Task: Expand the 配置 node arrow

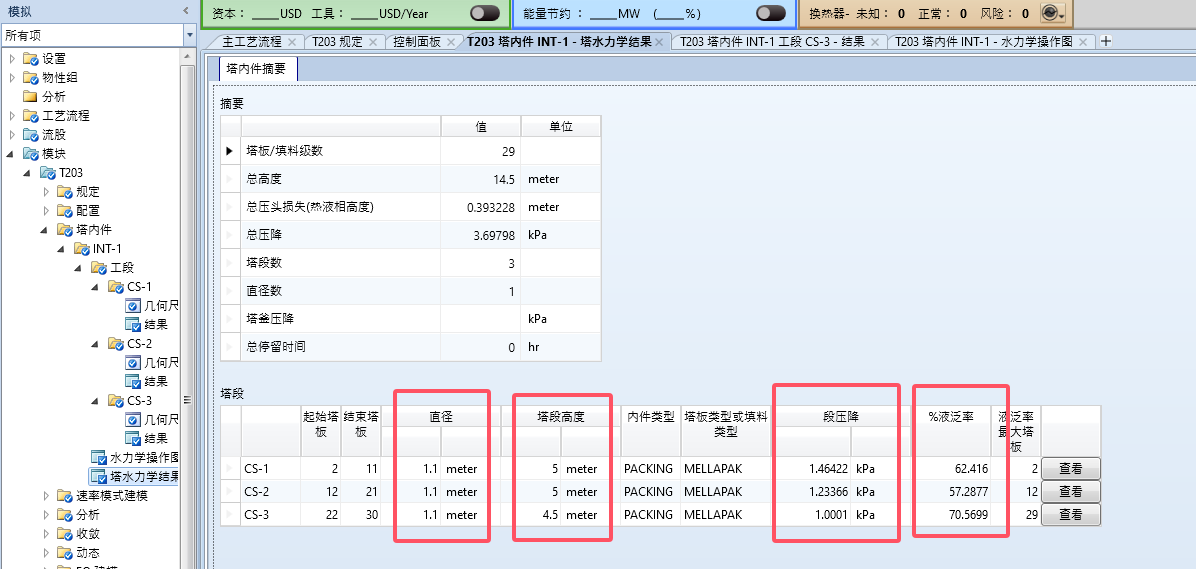Action: [x=46, y=211]
